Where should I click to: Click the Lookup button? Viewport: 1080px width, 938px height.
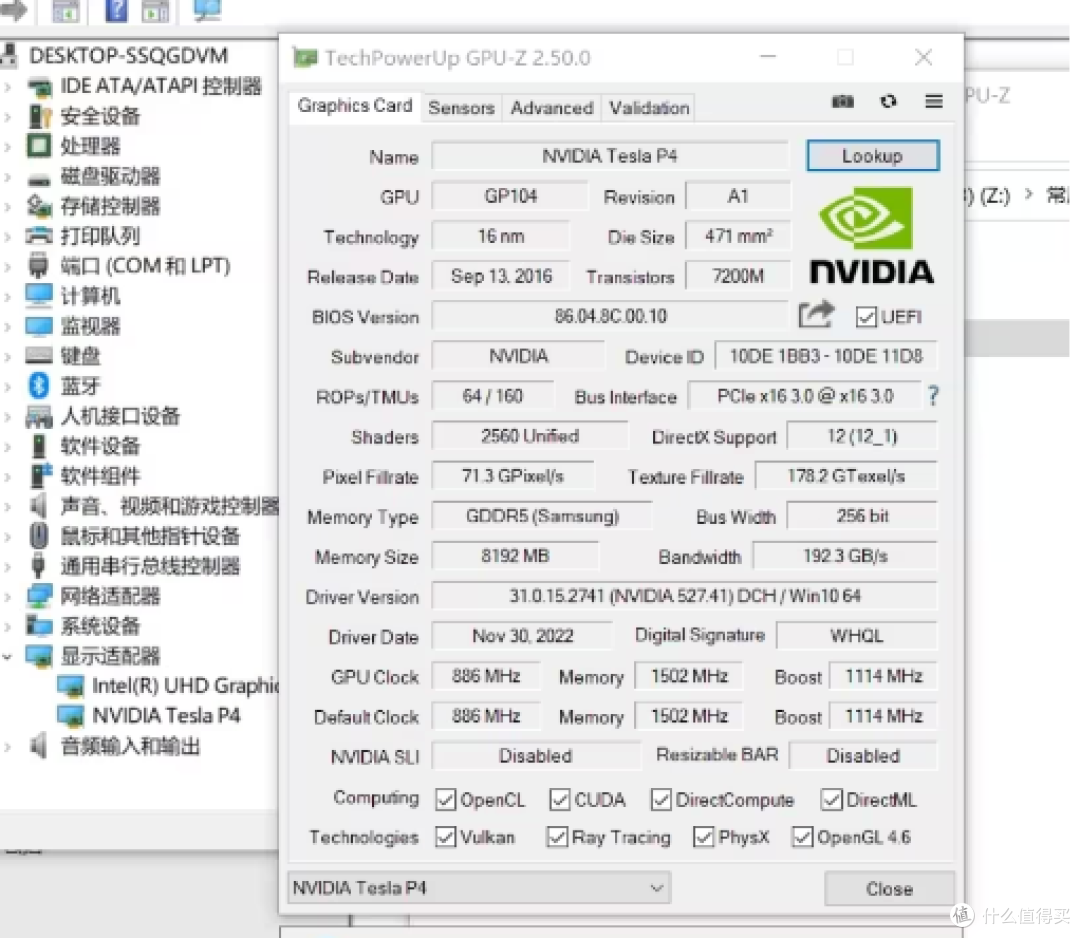coord(873,156)
